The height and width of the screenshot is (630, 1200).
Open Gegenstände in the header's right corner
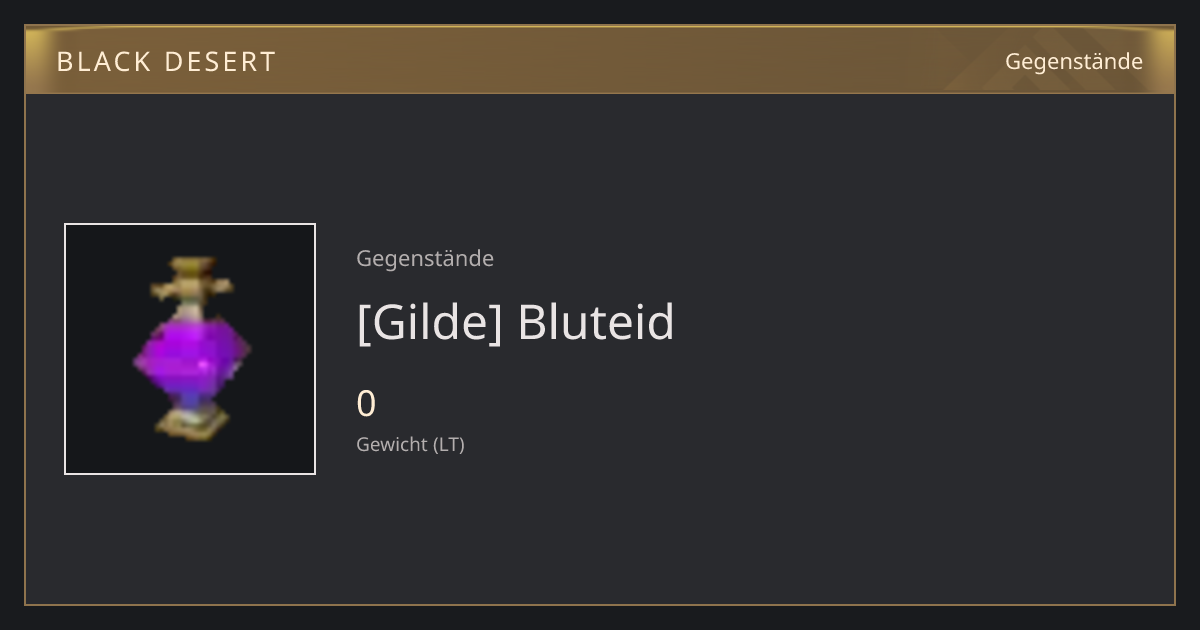[x=1074, y=62]
